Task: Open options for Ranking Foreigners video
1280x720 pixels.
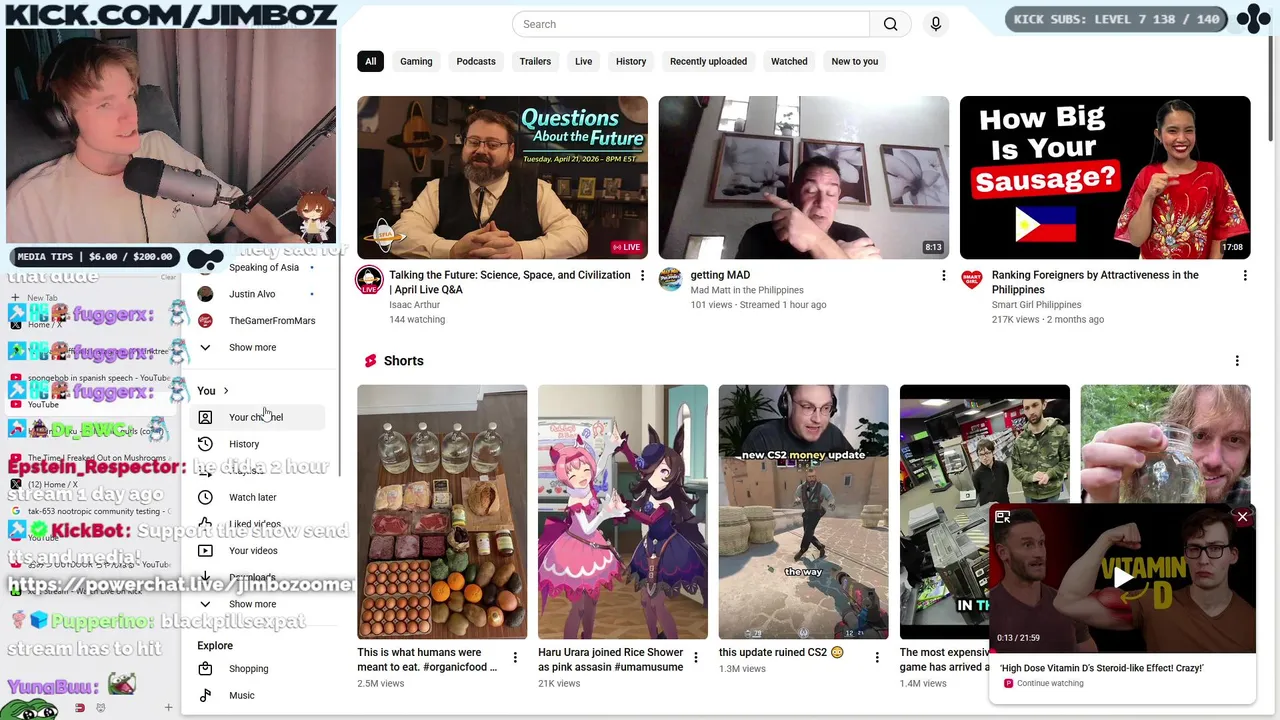Action: pos(1245,276)
